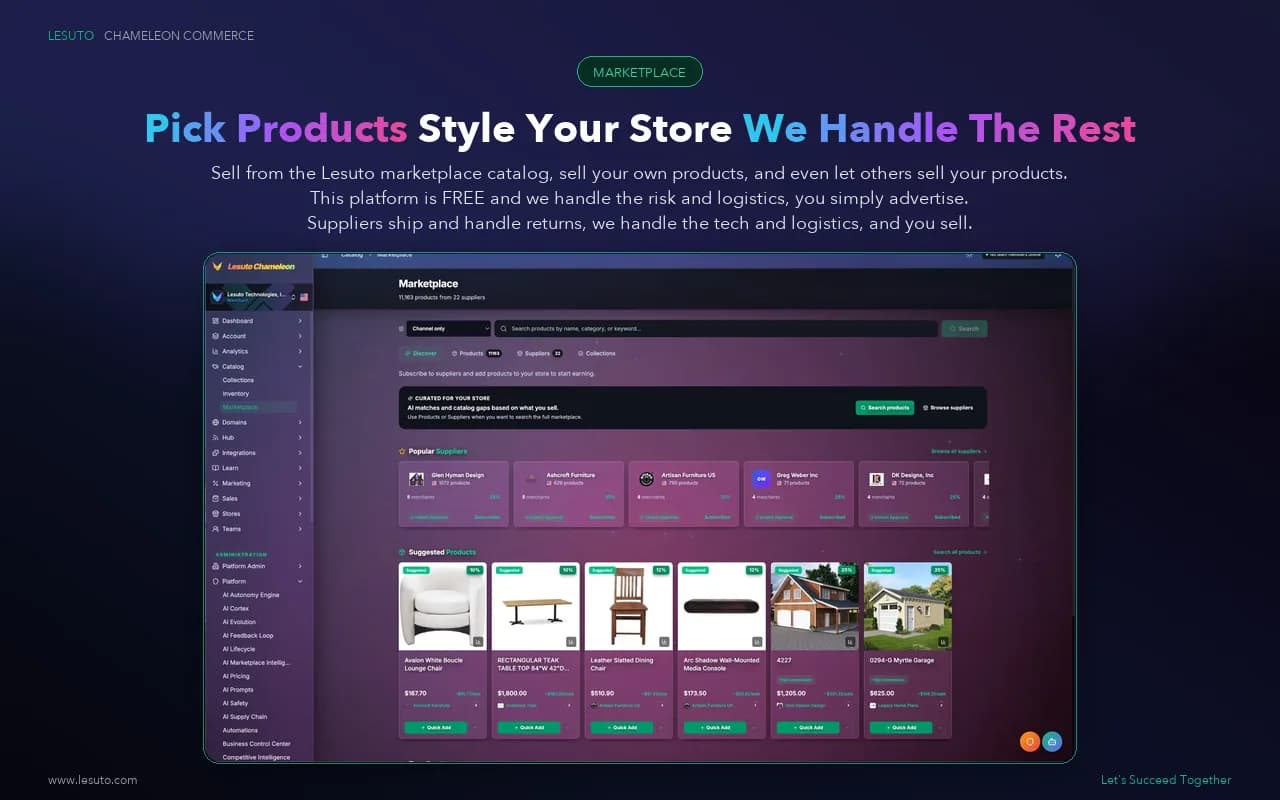Viewport: 1280px width, 800px height.
Task: Click the Glen Hyman Design supplier logo
Action: (x=417, y=479)
